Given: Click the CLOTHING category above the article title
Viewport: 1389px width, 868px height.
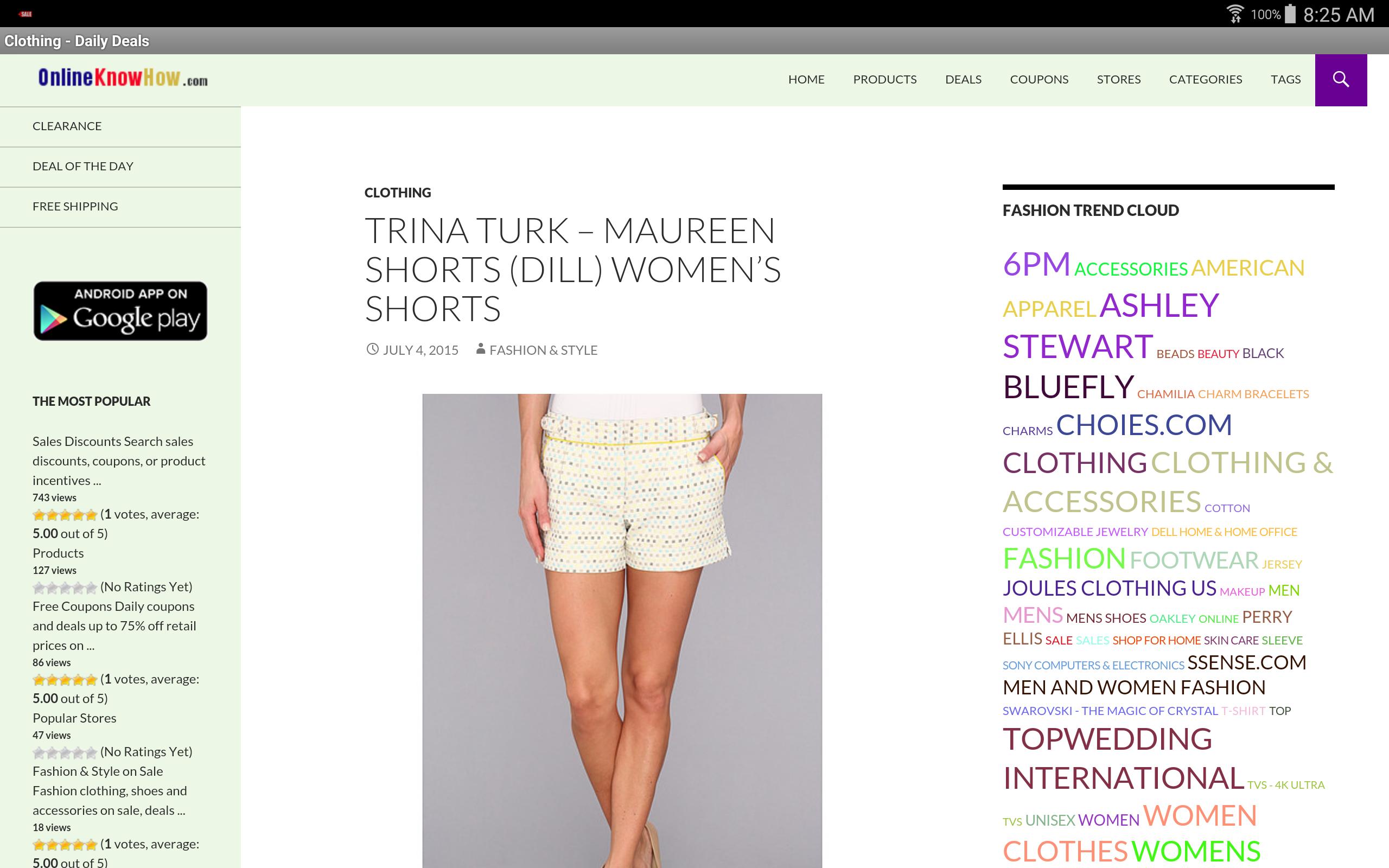Looking at the screenshot, I should (397, 192).
